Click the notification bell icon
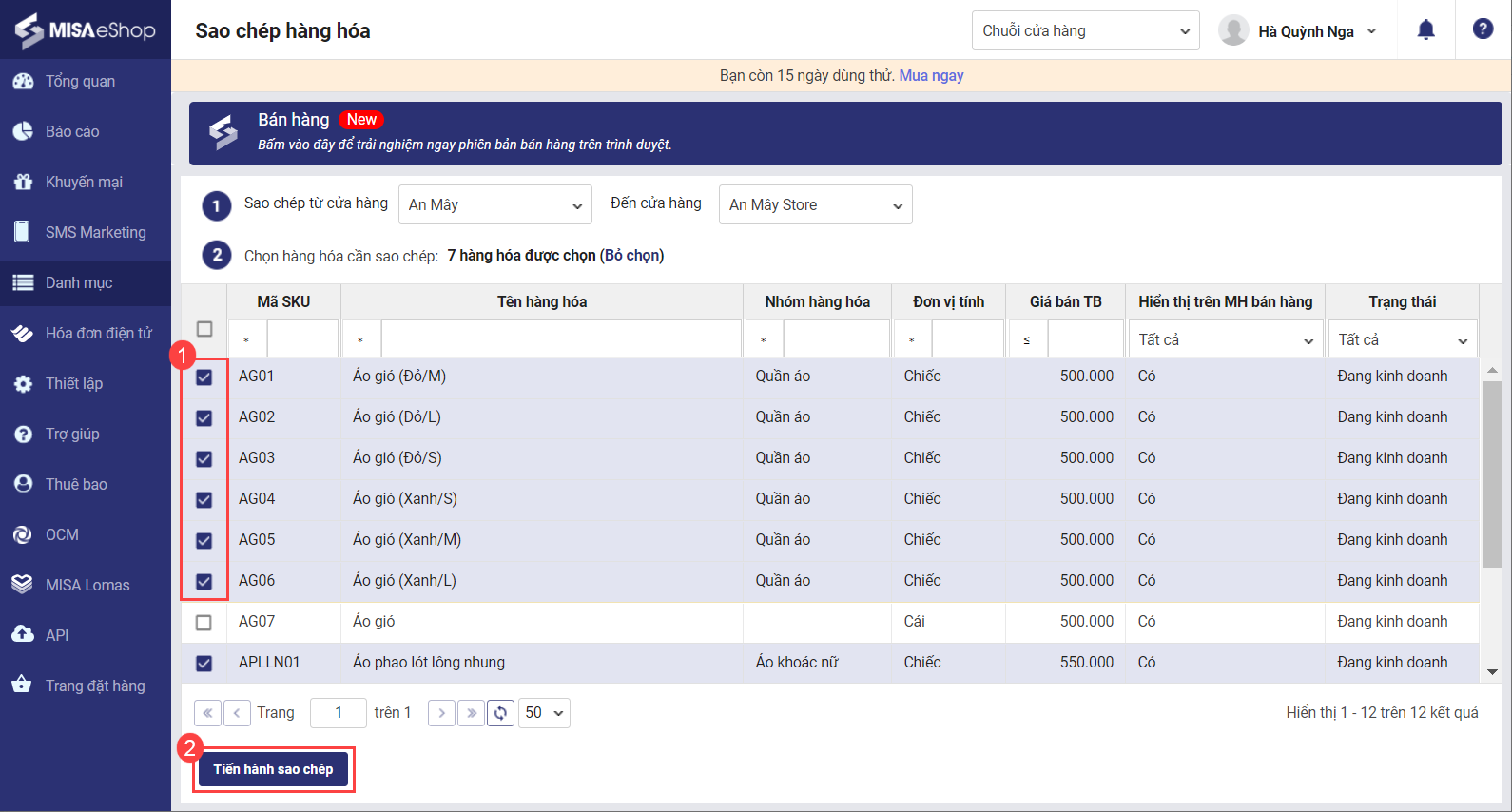The width and height of the screenshot is (1512, 812). [x=1425, y=30]
